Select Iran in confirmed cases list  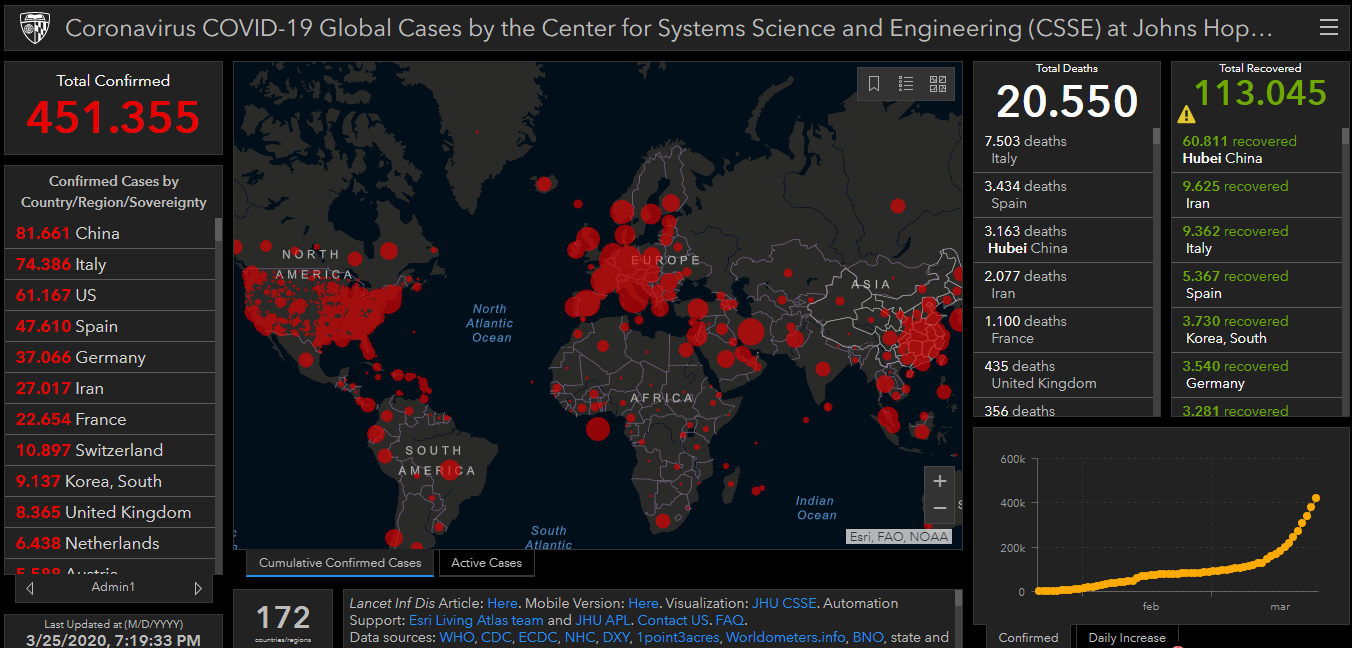tap(110, 388)
